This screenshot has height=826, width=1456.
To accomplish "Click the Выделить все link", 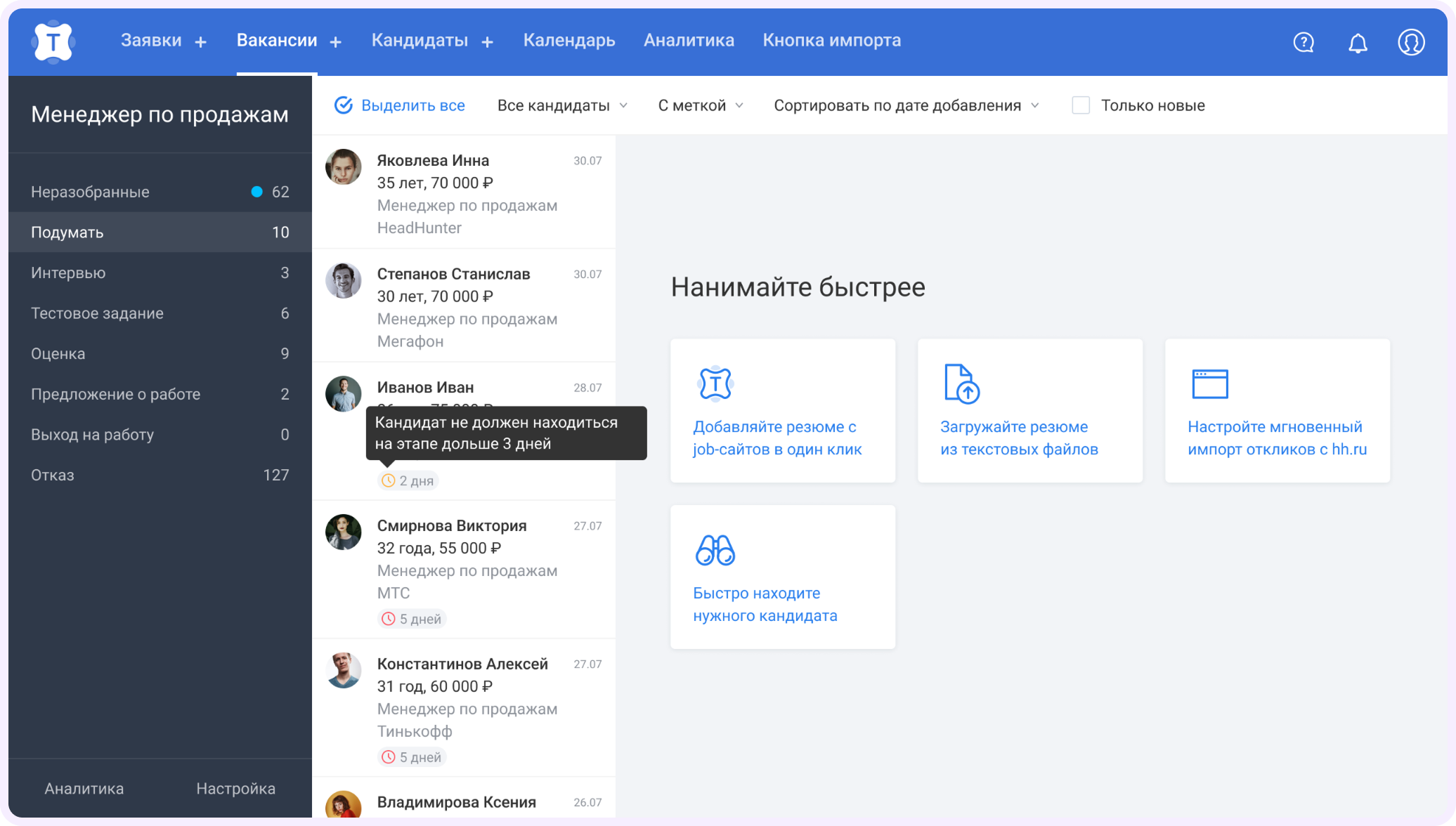I will coord(413,105).
